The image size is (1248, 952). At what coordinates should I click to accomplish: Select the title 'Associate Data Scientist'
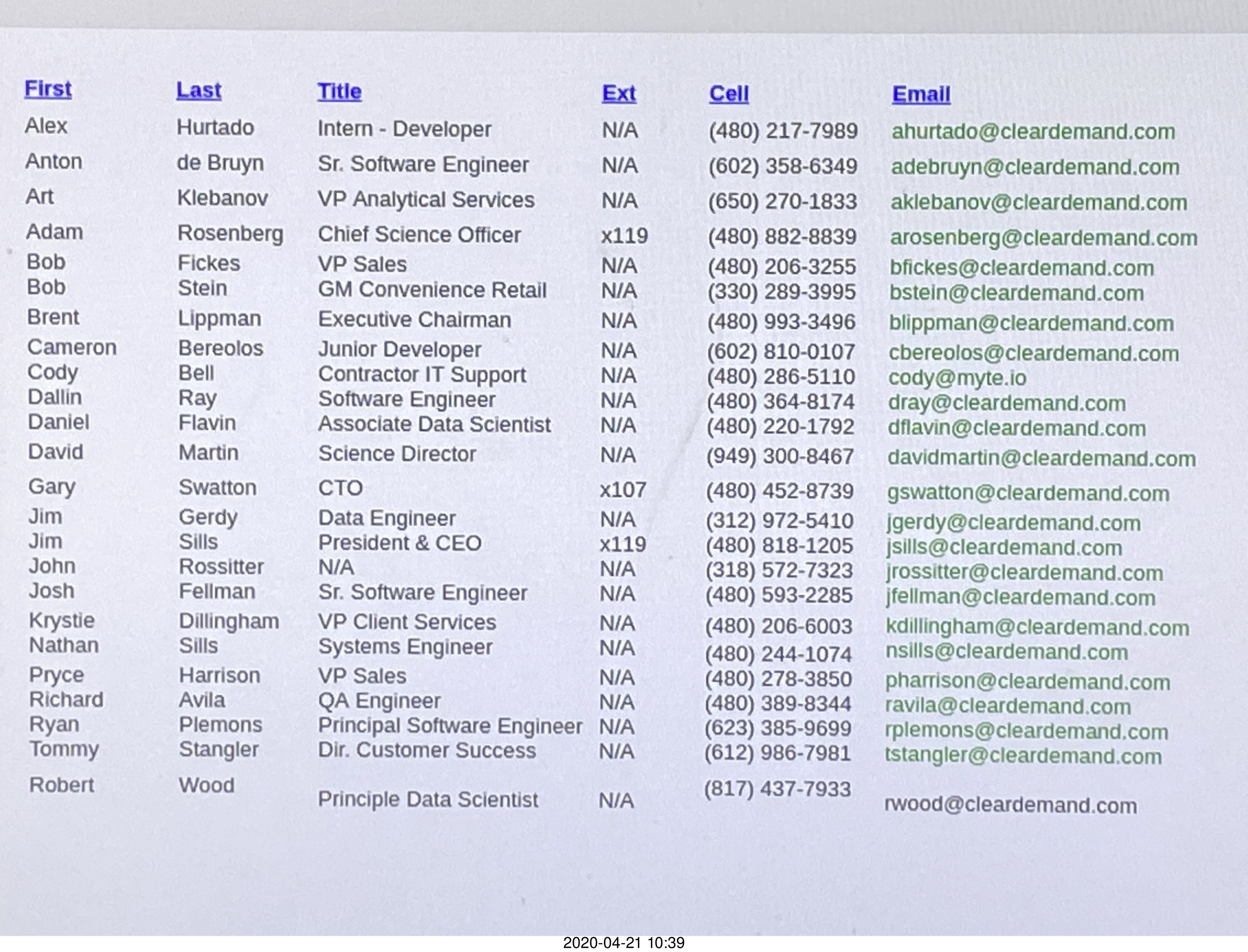(434, 424)
